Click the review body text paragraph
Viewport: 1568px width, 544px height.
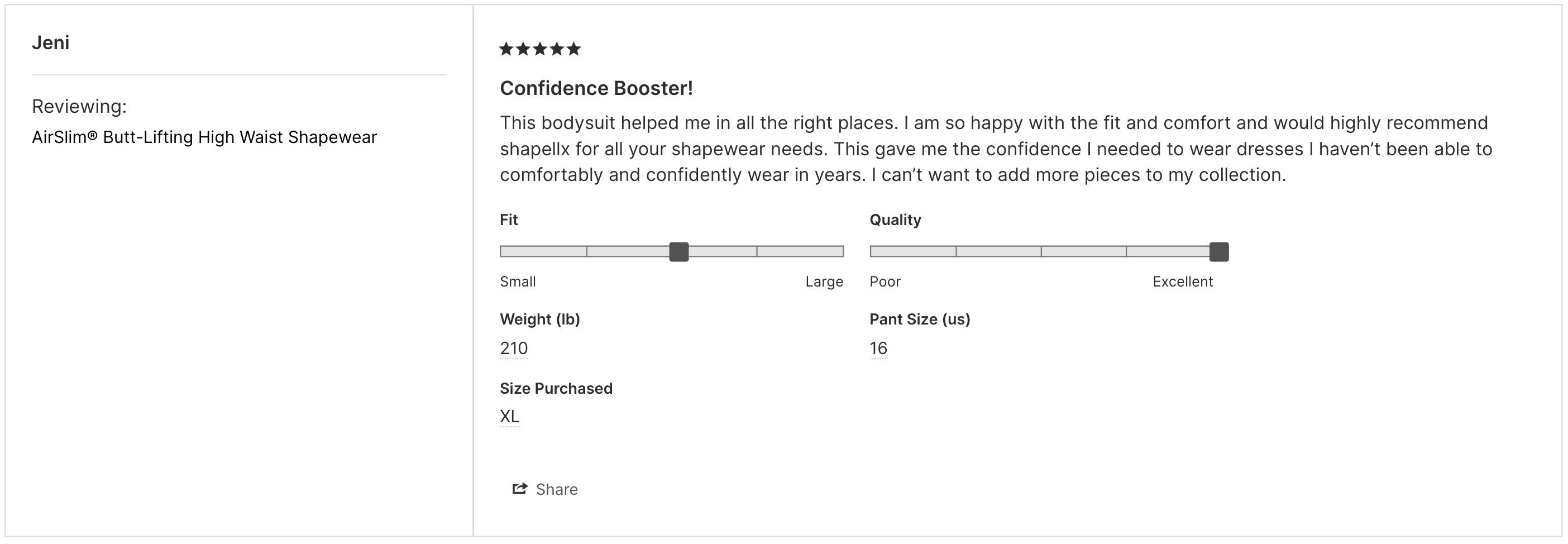click(x=996, y=149)
